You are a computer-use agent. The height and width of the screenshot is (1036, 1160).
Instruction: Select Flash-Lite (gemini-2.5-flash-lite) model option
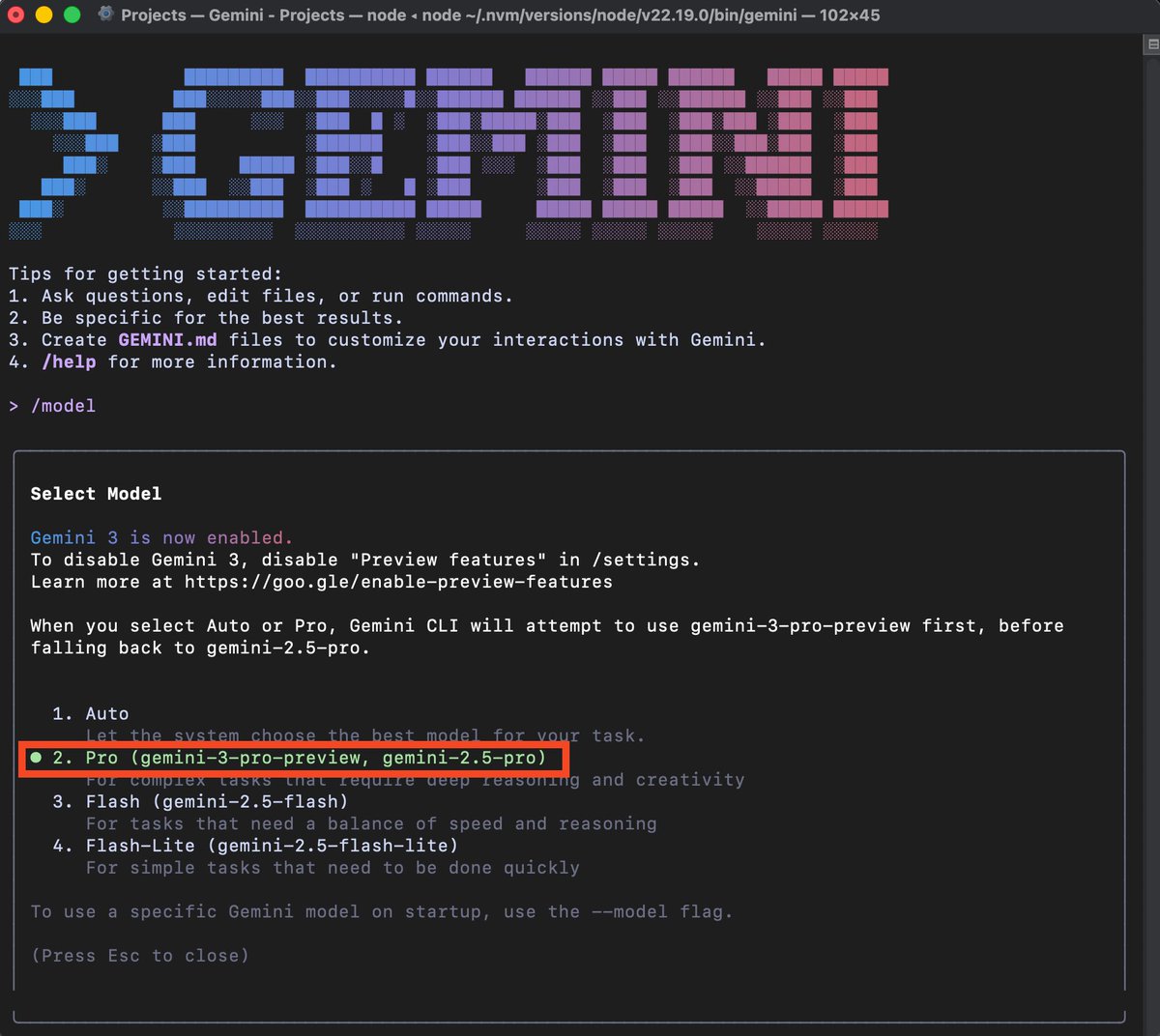point(255,846)
